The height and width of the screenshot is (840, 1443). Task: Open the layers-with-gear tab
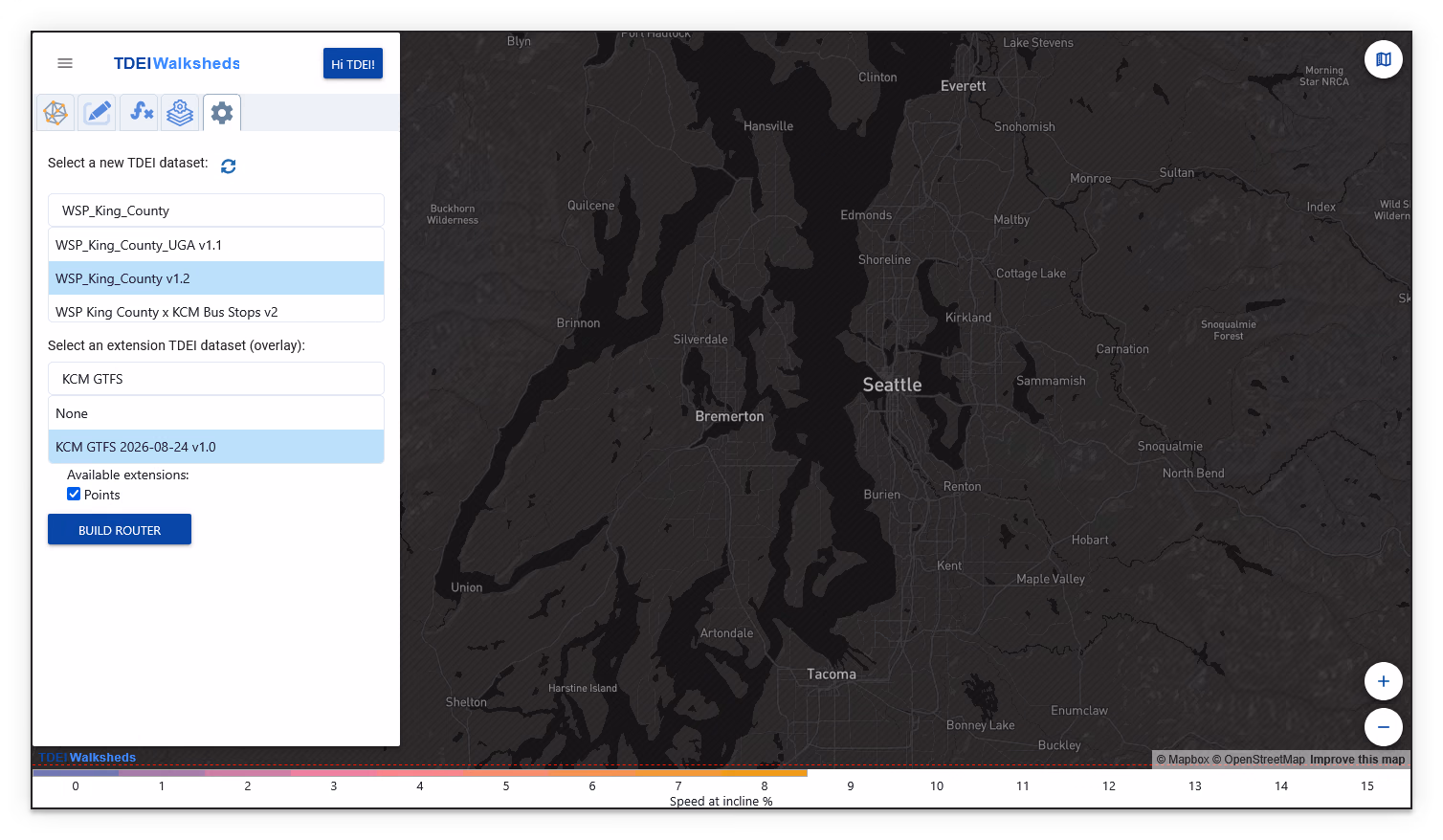(x=180, y=113)
